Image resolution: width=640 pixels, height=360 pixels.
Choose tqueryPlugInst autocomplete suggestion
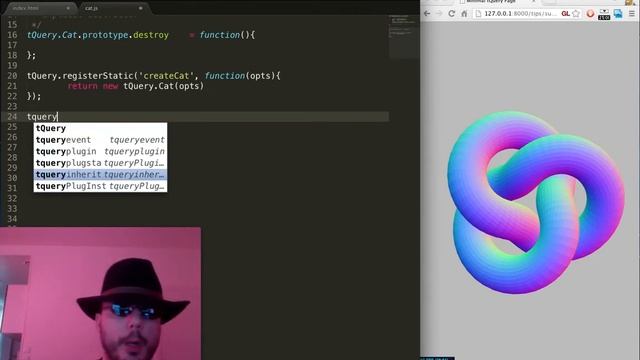100,186
